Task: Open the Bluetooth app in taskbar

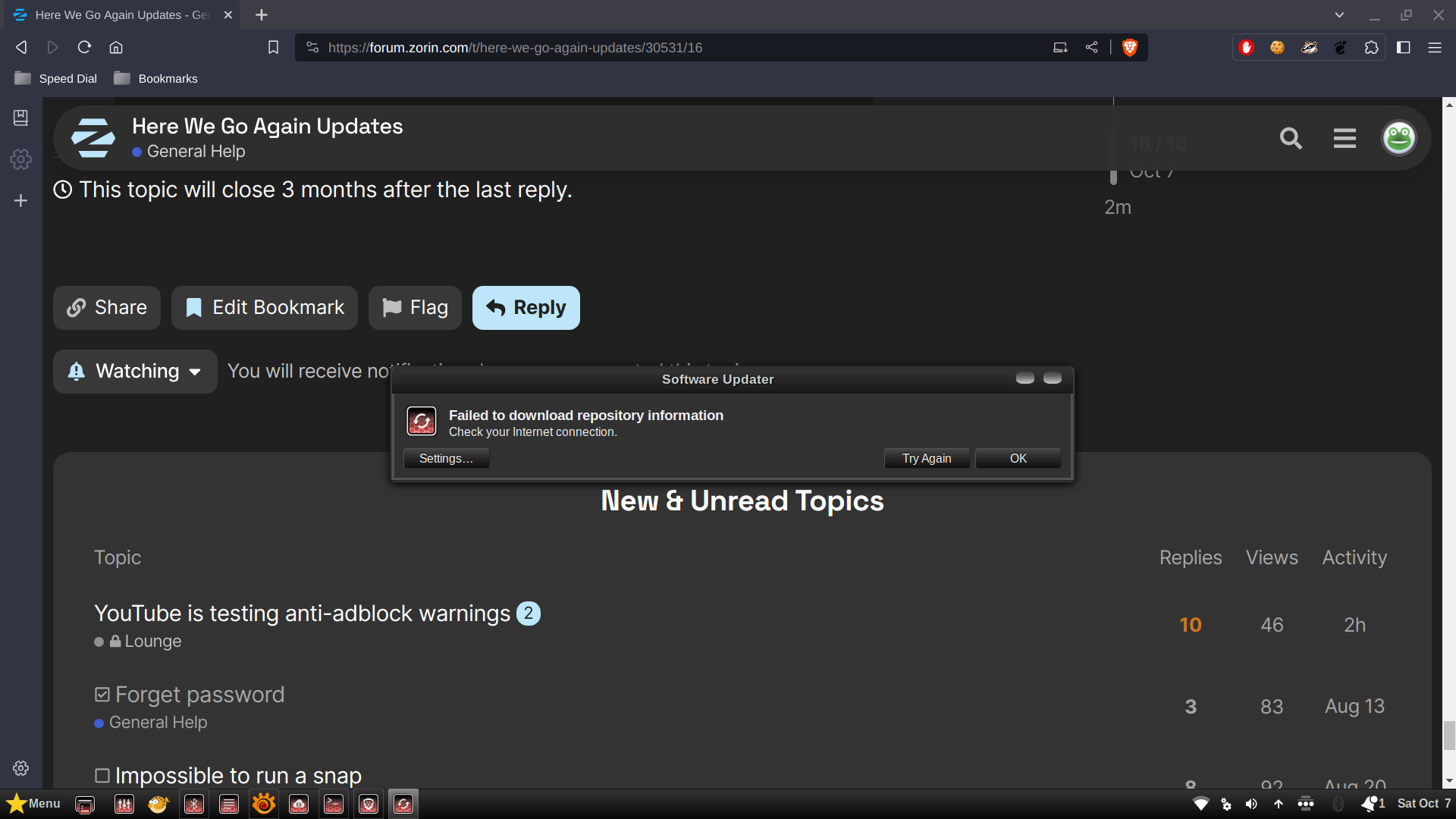Action: [194, 804]
